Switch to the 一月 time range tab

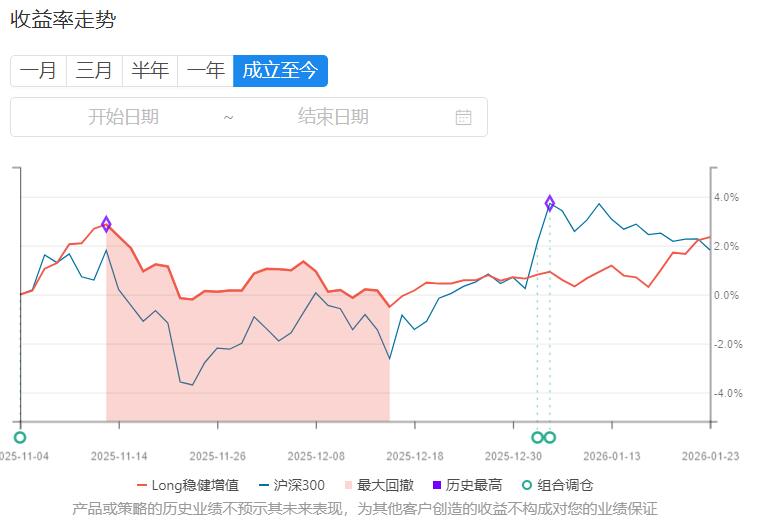coord(38,71)
